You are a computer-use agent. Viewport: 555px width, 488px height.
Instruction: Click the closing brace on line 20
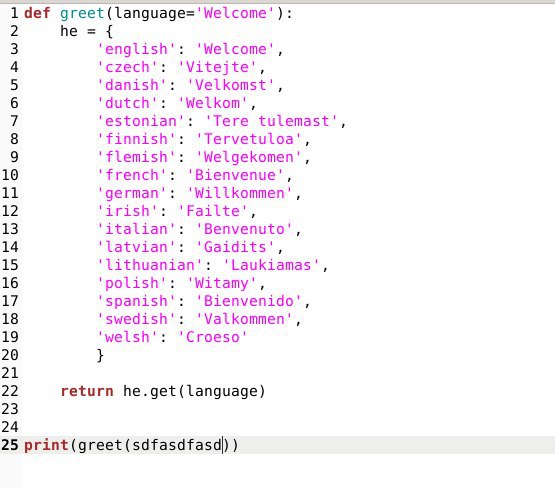(x=101, y=355)
